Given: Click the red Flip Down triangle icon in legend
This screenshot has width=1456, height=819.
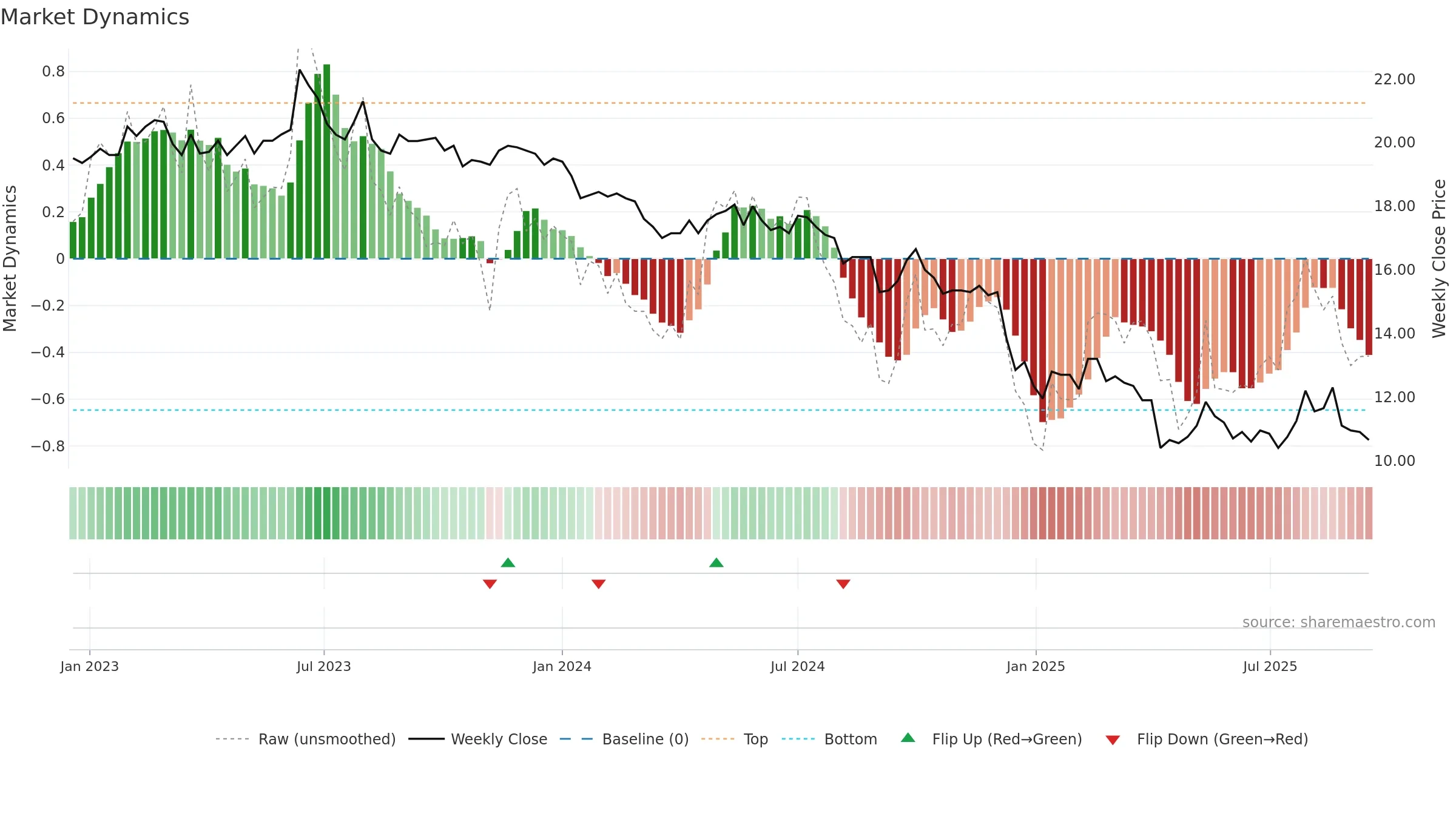Looking at the screenshot, I should (1113, 740).
